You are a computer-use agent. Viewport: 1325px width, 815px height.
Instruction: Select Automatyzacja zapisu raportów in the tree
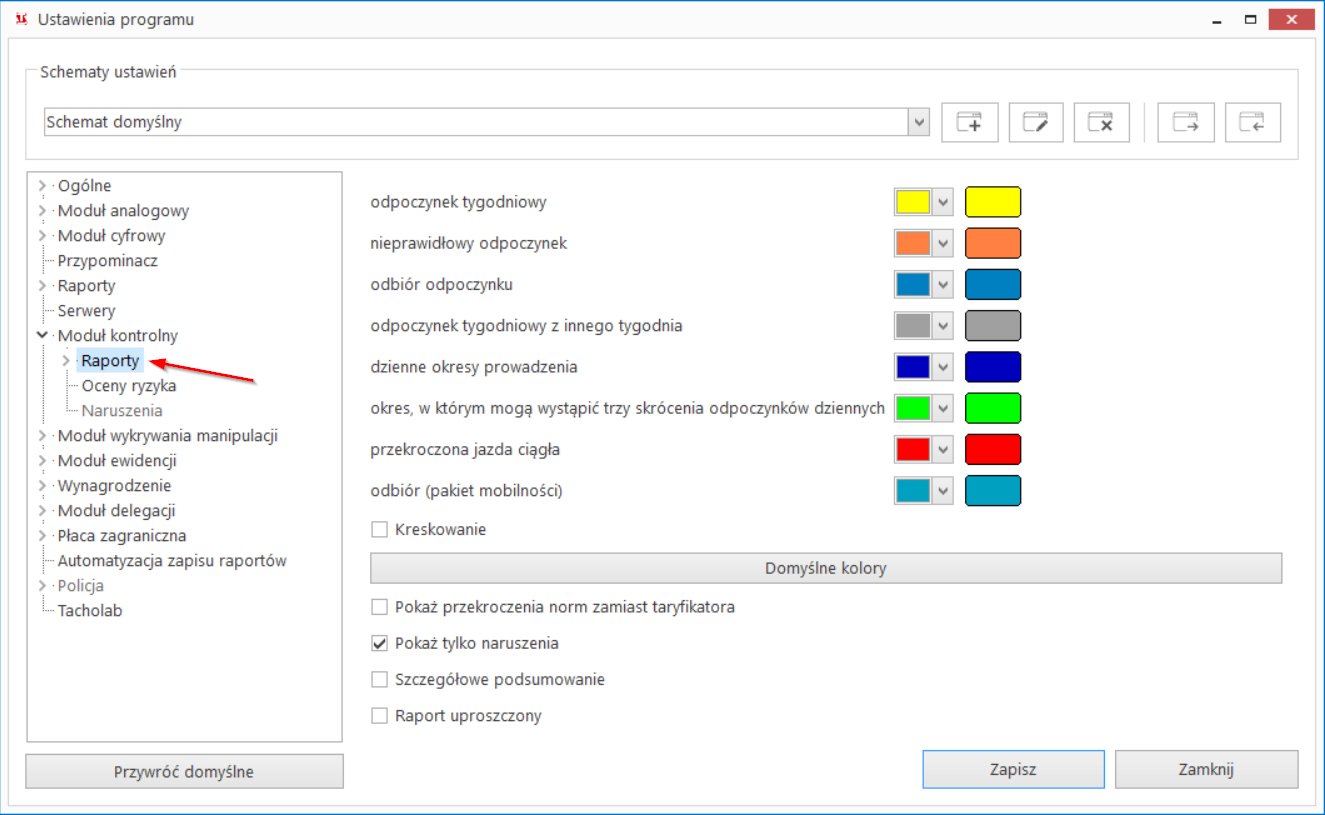(172, 561)
